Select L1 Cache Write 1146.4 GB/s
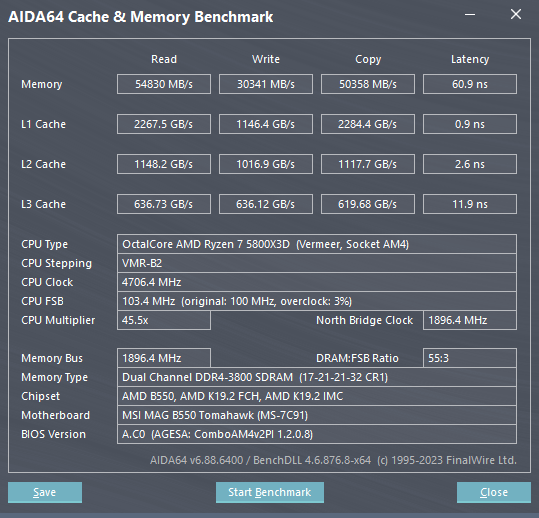The image size is (539, 518). click(x=266, y=124)
